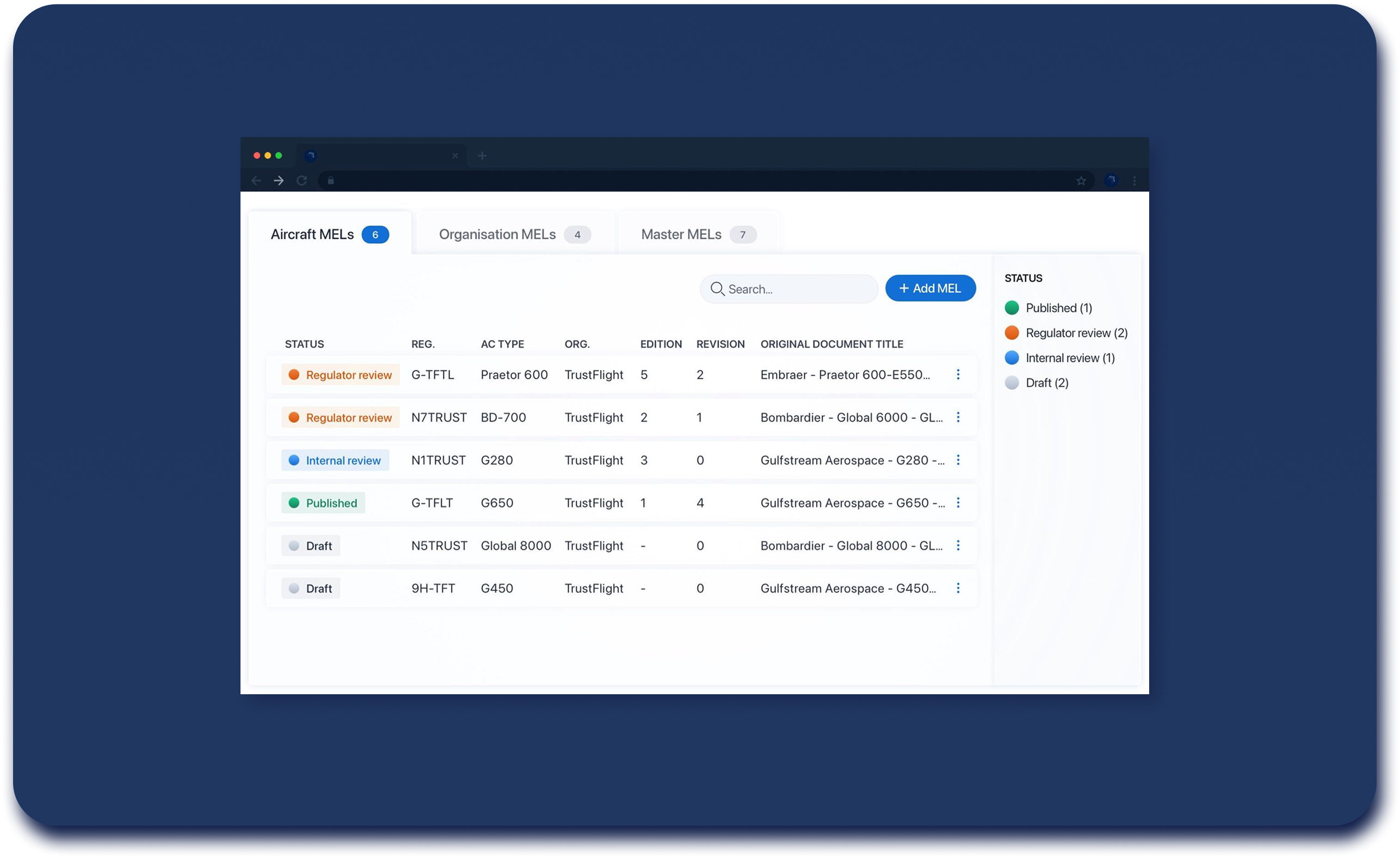This screenshot has width=1400, height=858.
Task: Sort by AC TYPE column header
Action: pos(502,344)
